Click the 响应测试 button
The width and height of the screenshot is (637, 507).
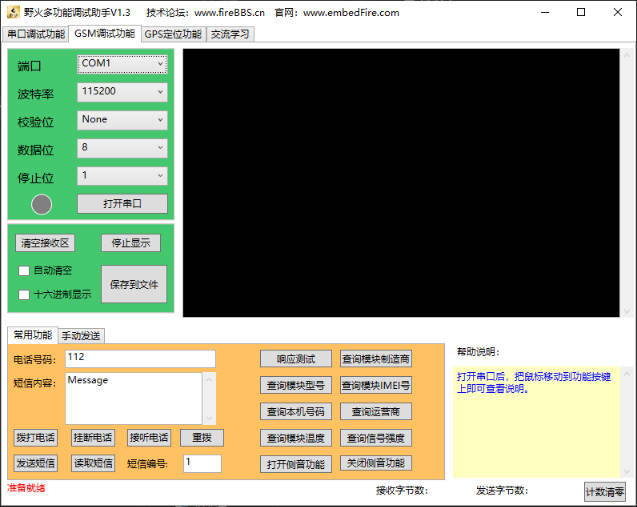pyautogui.click(x=296, y=359)
